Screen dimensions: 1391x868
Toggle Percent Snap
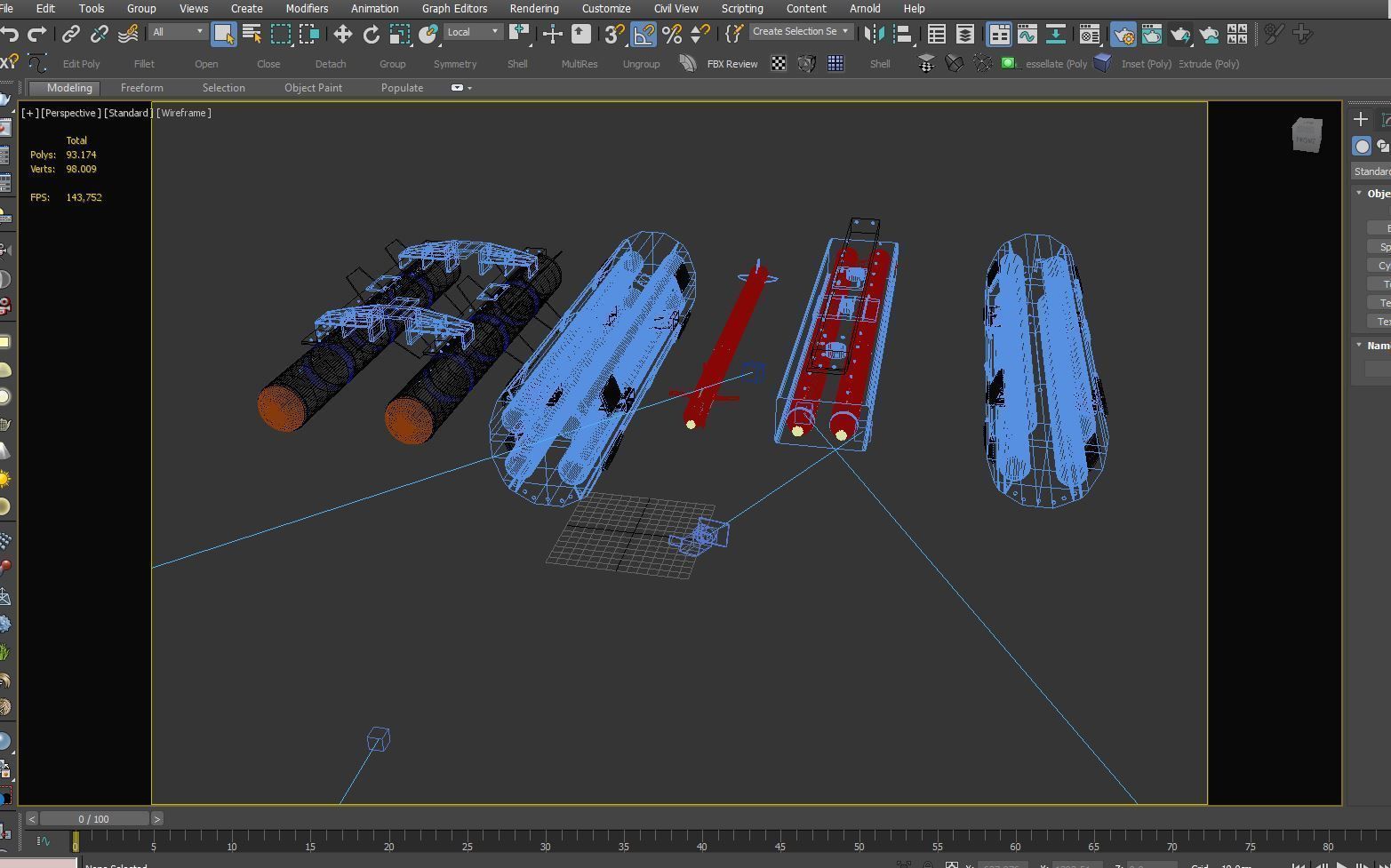(672, 34)
